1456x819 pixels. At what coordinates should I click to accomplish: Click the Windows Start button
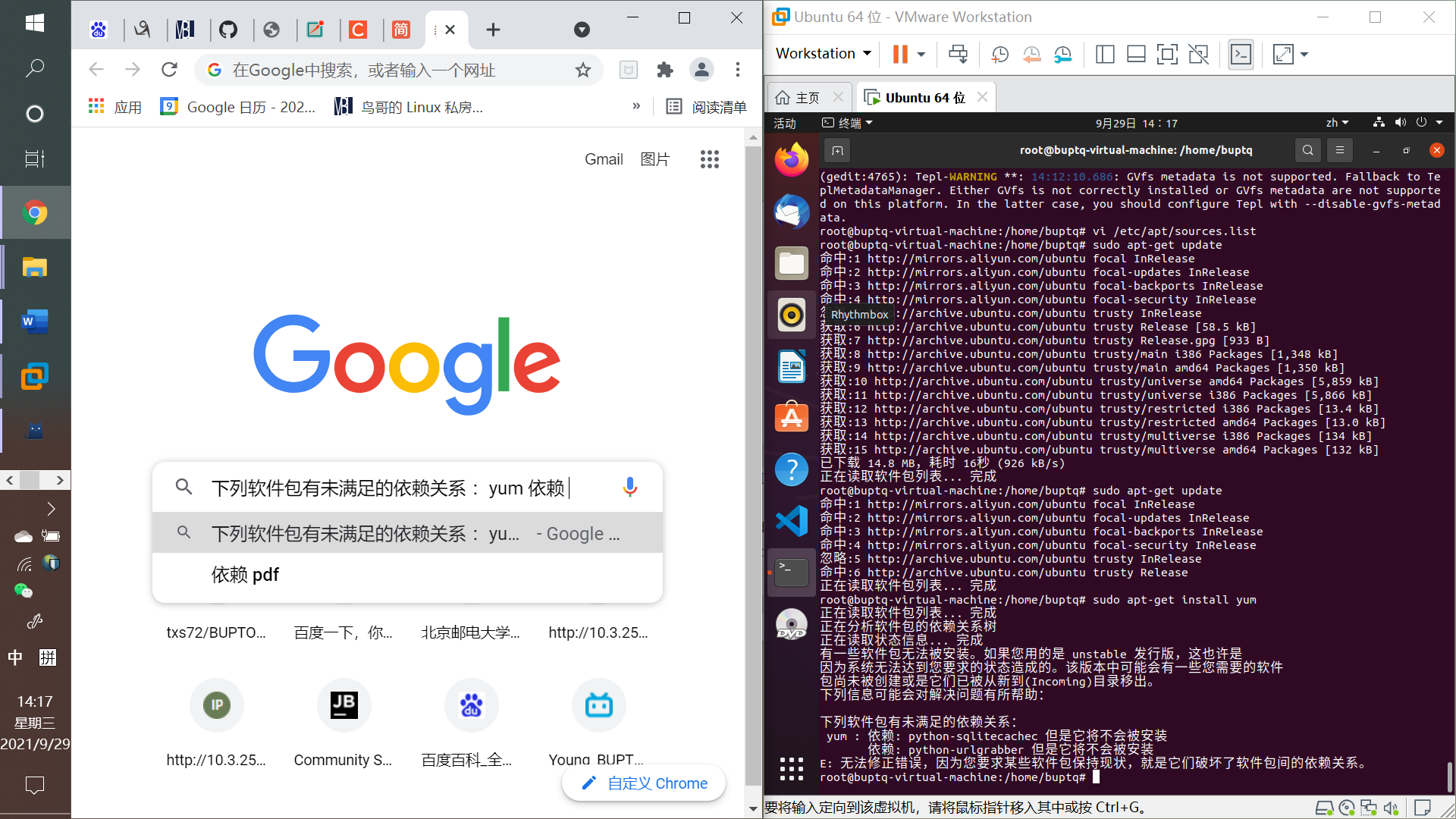(35, 23)
